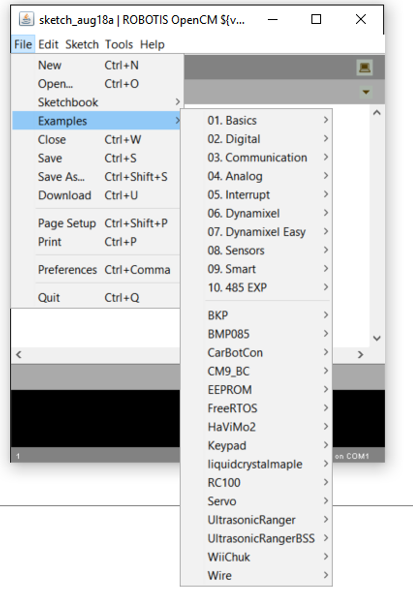Image resolution: width=413 pixels, height=595 pixels.
Task: Open the serial monitor icon
Action: pyautogui.click(x=364, y=68)
